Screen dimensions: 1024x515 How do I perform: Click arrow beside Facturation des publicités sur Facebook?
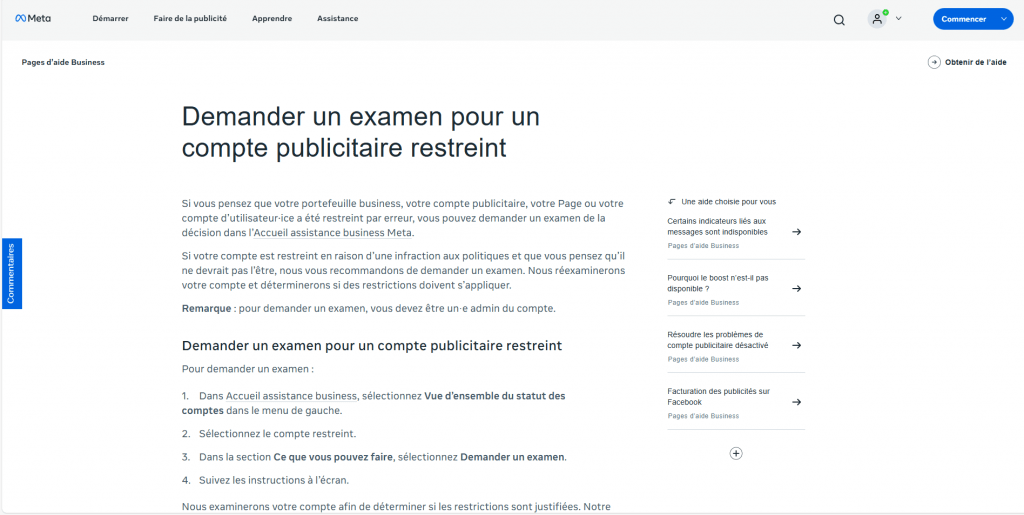[x=796, y=402]
